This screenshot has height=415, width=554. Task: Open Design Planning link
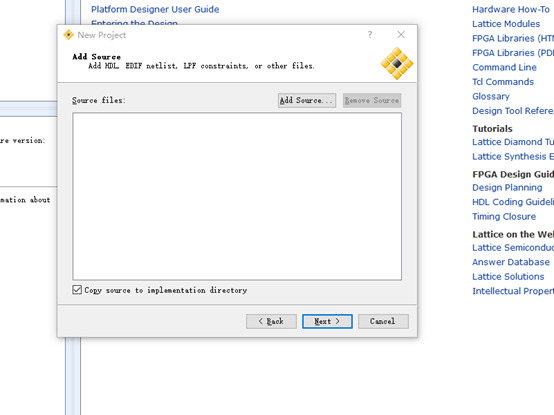(507, 188)
